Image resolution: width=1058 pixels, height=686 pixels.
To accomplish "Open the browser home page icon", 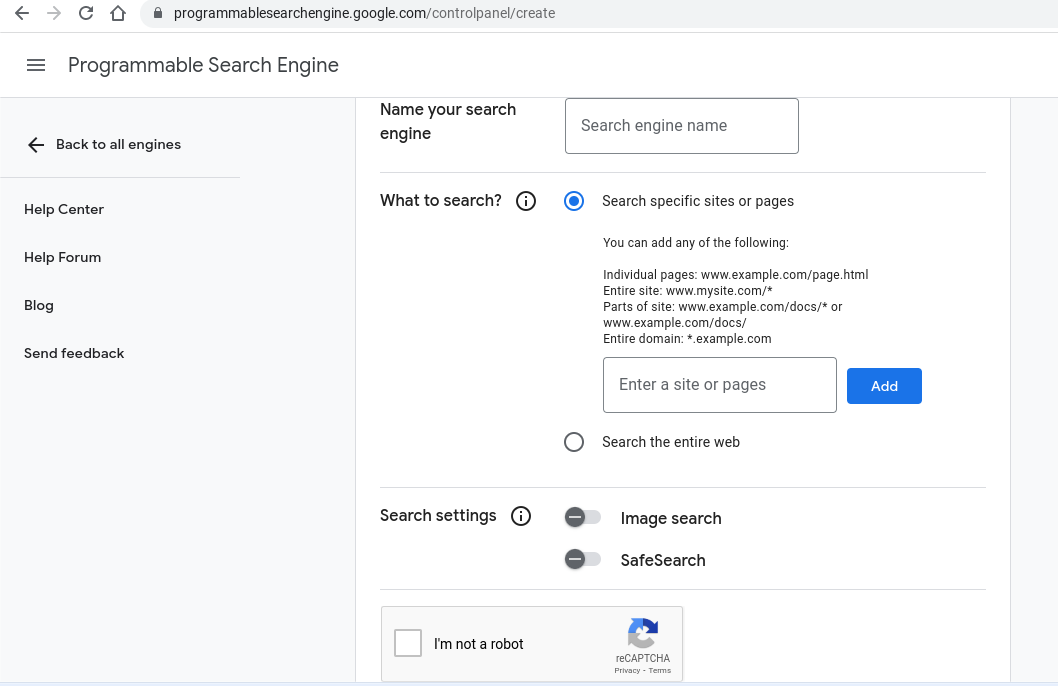I will pos(118,13).
